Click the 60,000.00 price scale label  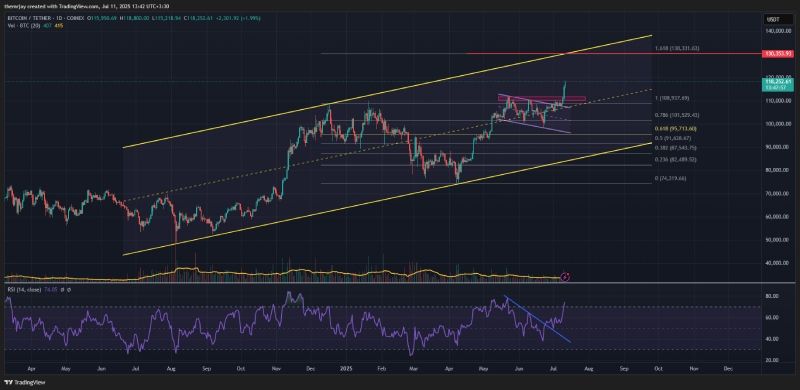click(x=778, y=217)
